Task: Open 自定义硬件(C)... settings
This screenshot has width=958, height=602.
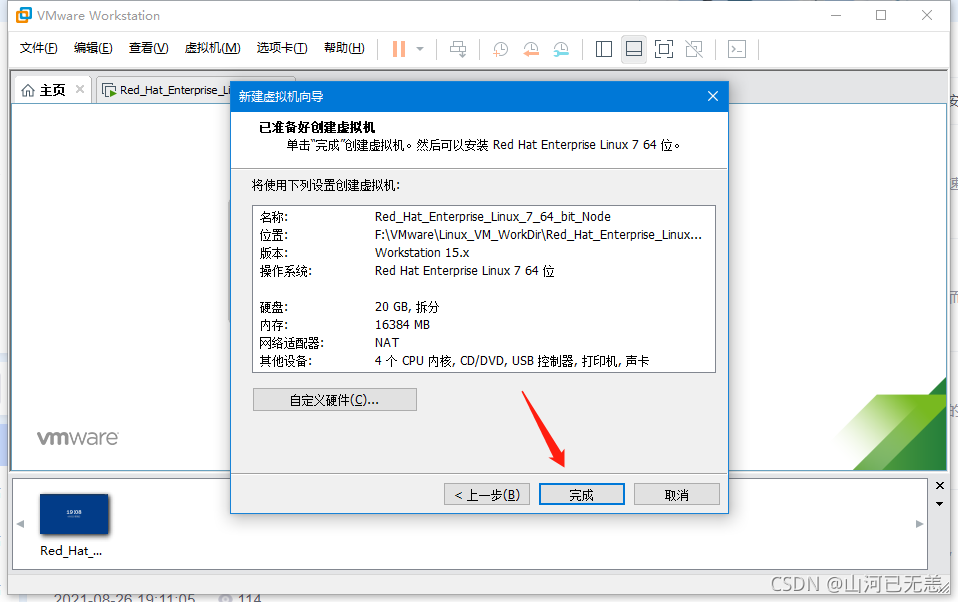Action: point(335,400)
